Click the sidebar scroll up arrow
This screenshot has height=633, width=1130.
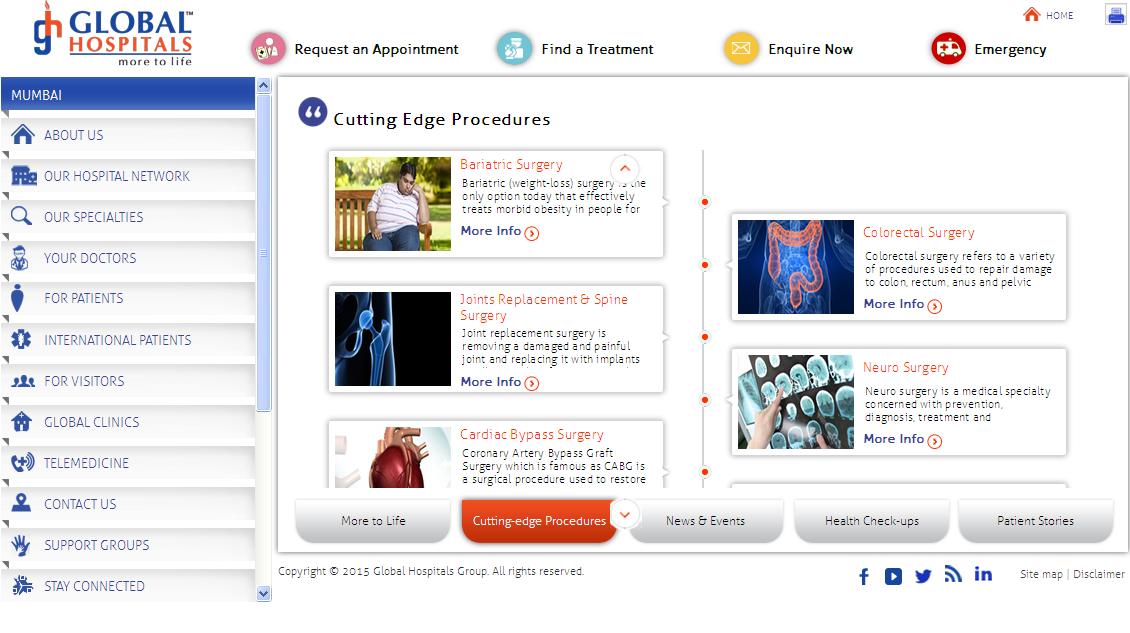(263, 86)
